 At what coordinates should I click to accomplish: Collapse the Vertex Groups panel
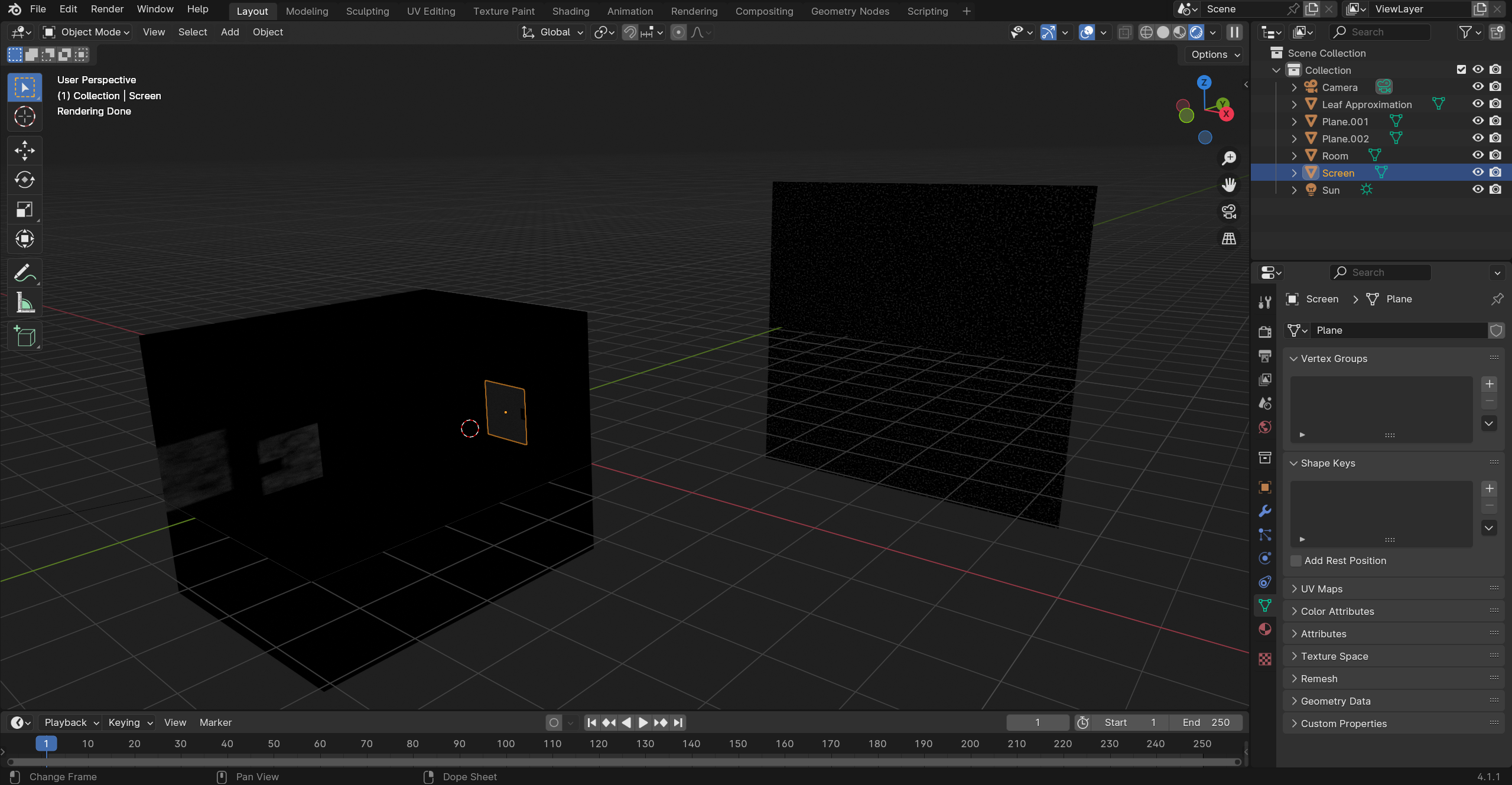pyautogui.click(x=1333, y=359)
